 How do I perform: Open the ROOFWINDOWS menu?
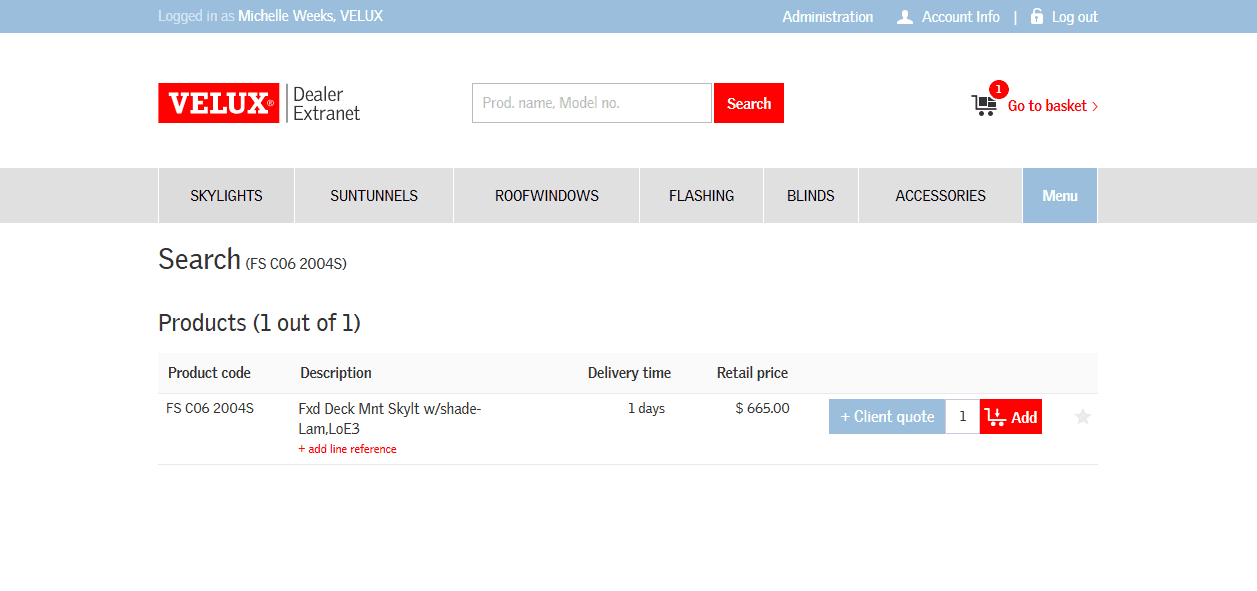(x=547, y=196)
